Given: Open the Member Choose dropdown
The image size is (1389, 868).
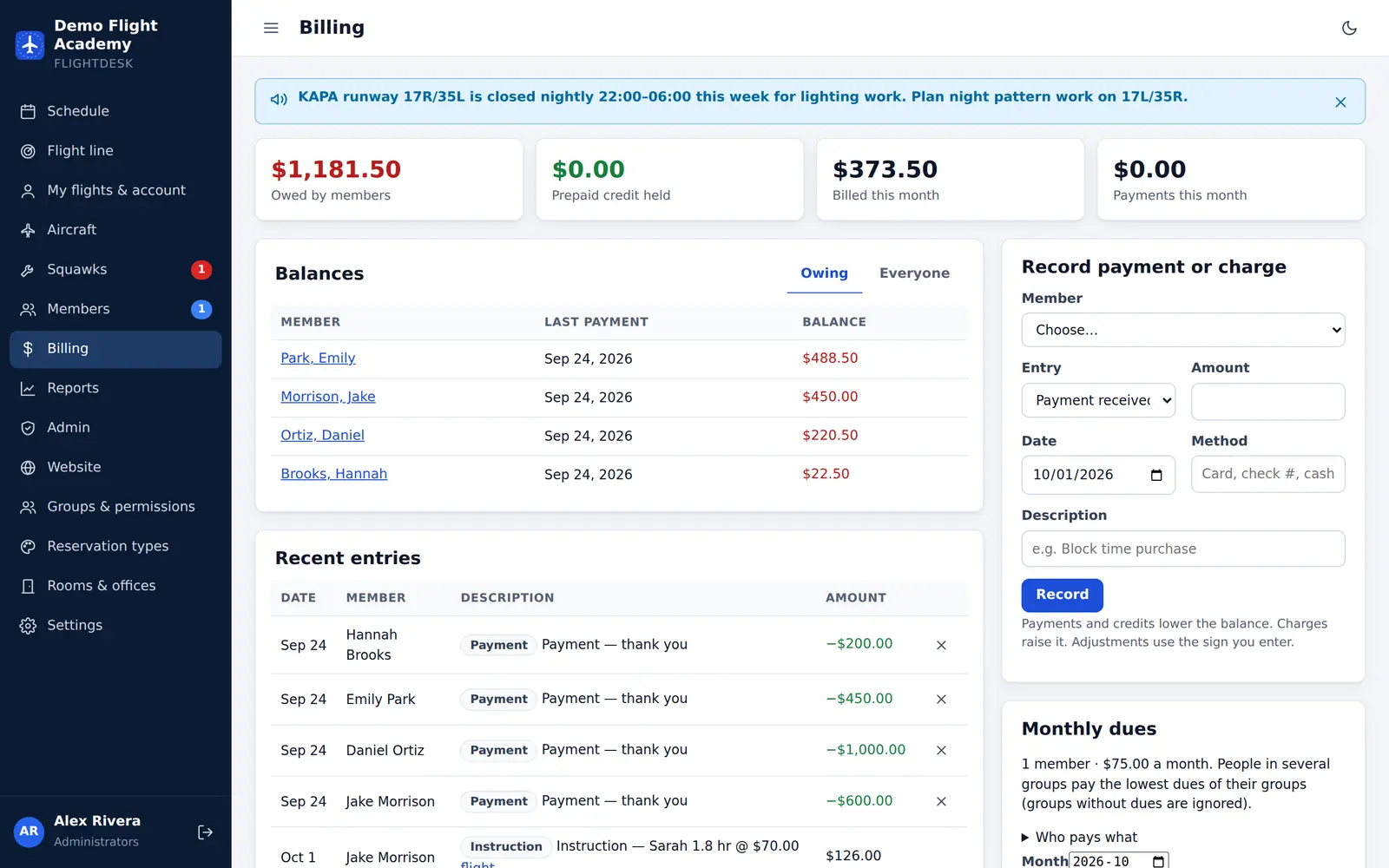Looking at the screenshot, I should tap(1182, 330).
